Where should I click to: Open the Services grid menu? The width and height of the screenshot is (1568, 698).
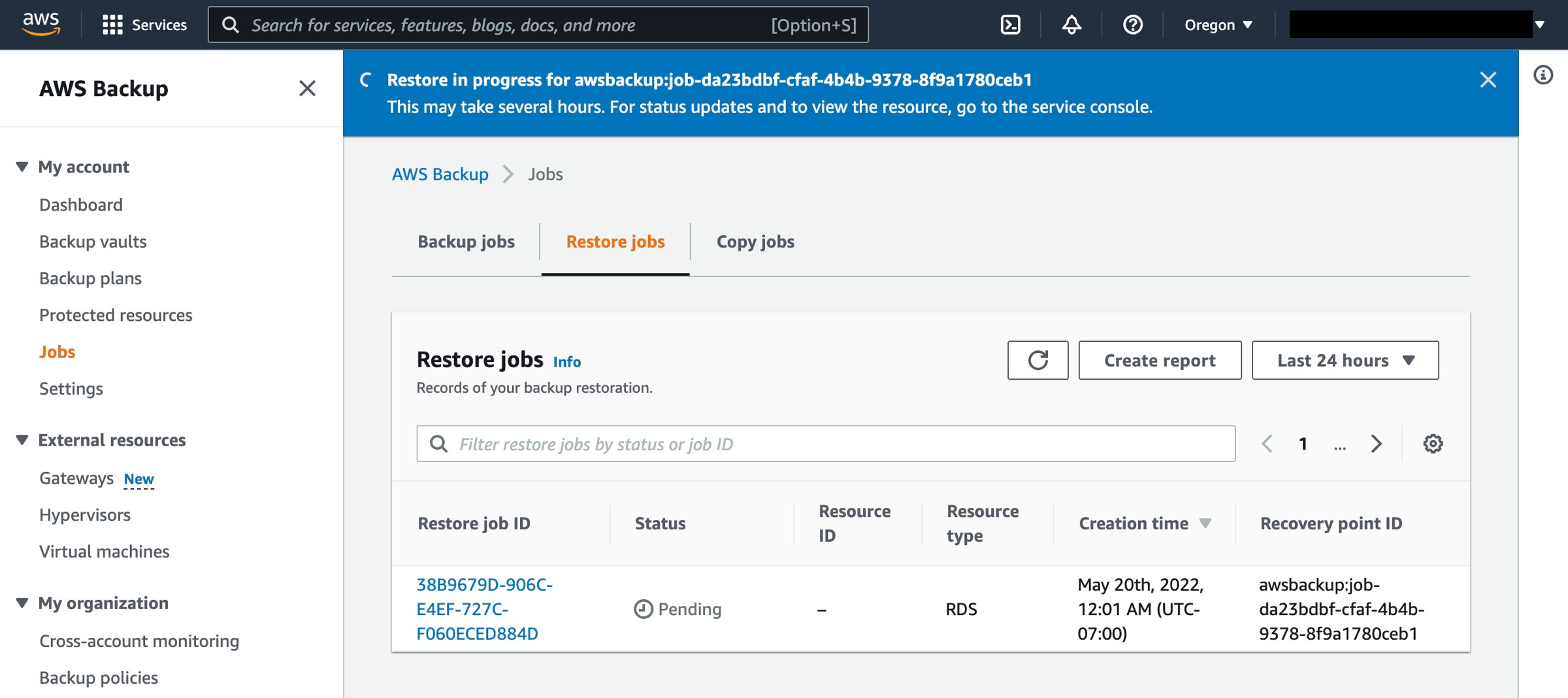tap(144, 25)
